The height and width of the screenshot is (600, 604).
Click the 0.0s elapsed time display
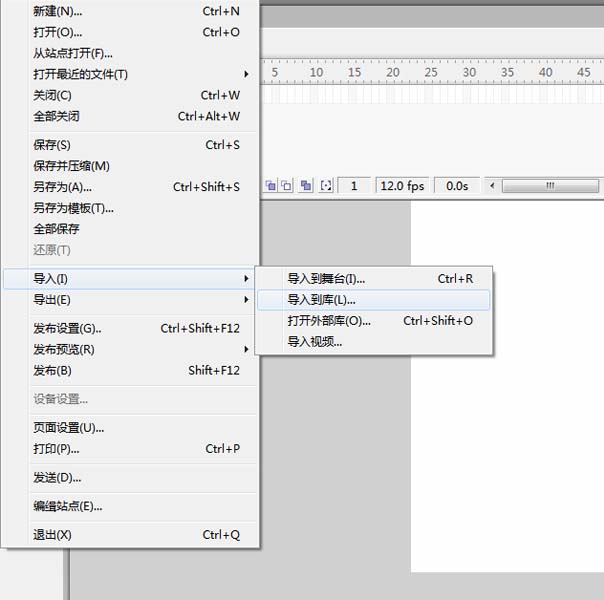click(x=457, y=186)
